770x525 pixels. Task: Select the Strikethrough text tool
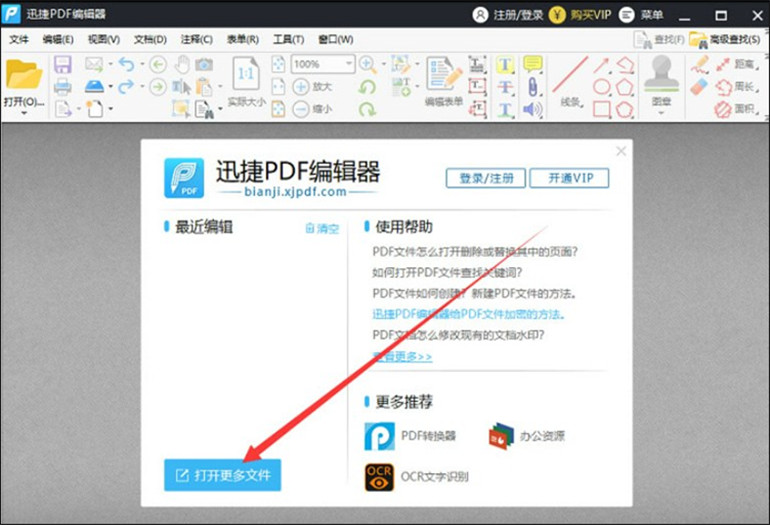tap(505, 87)
